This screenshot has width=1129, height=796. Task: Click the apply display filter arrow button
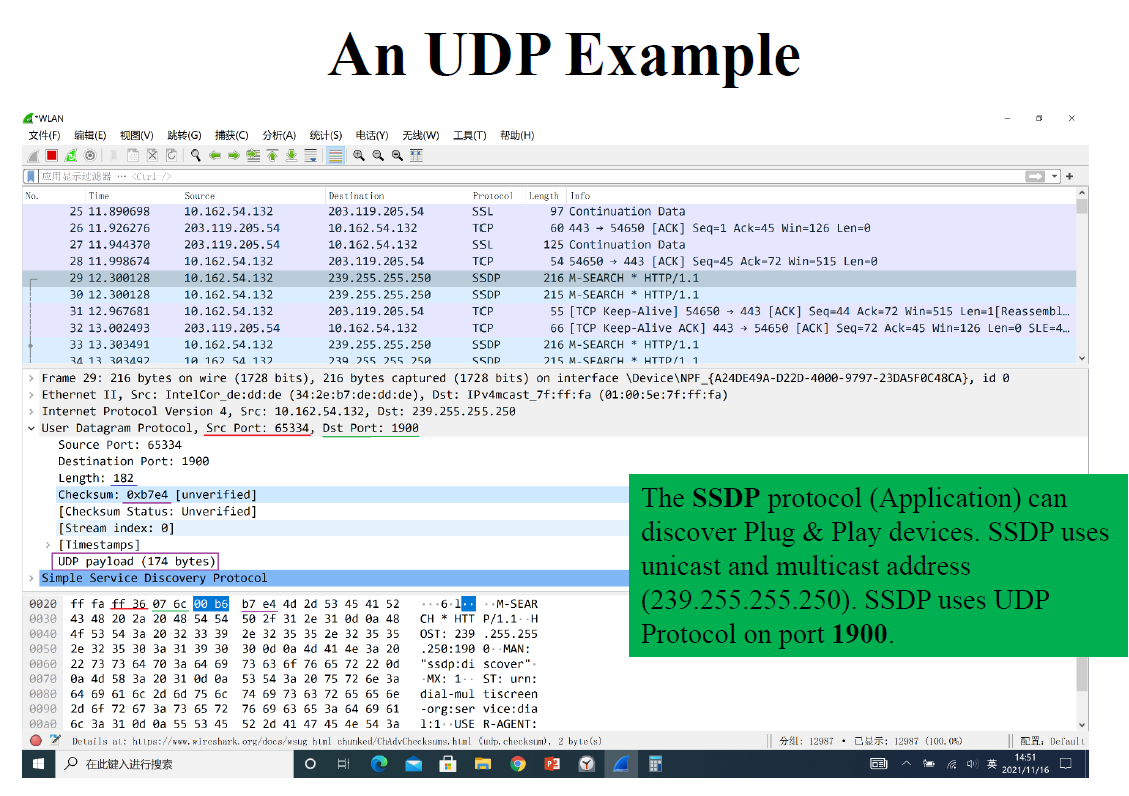coord(1035,176)
